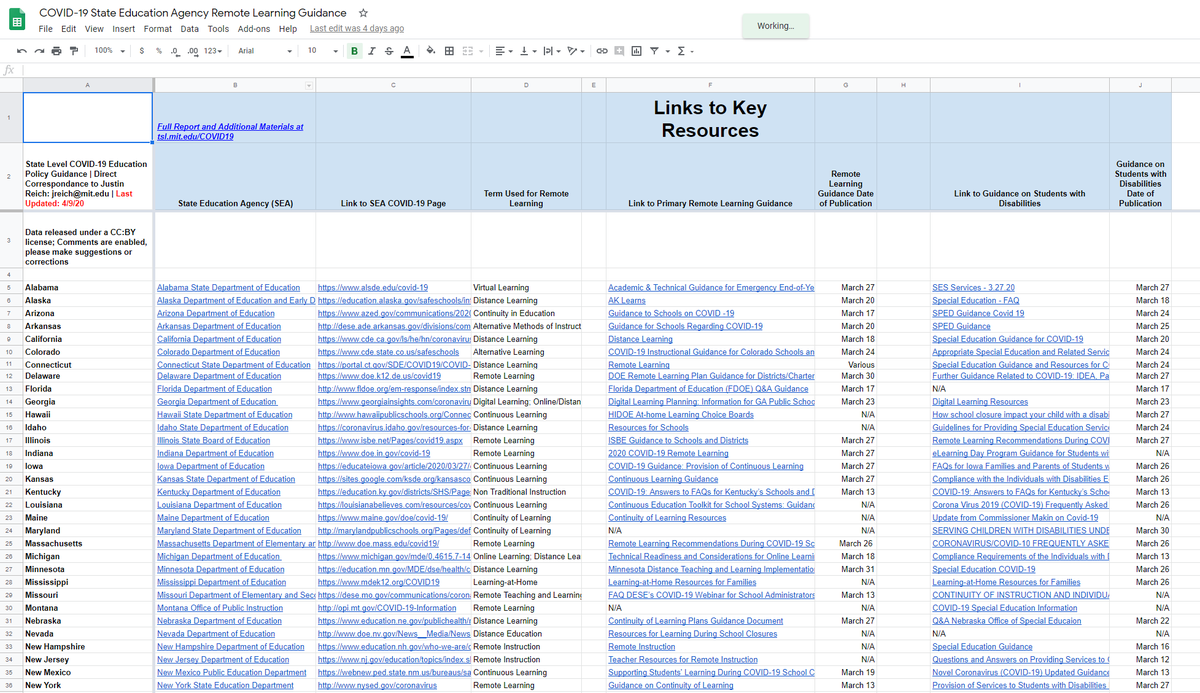The image size is (1200, 693).
Task: Activate the paint format tool
Action: point(74,51)
